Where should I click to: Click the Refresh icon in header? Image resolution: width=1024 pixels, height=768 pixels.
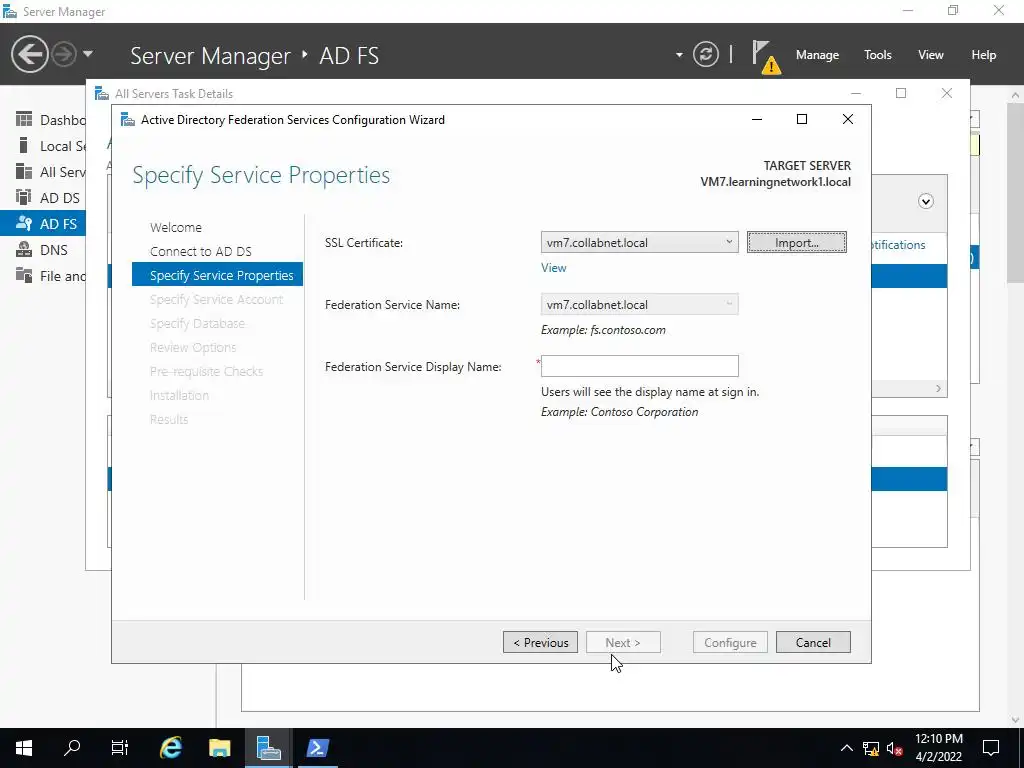pos(705,54)
